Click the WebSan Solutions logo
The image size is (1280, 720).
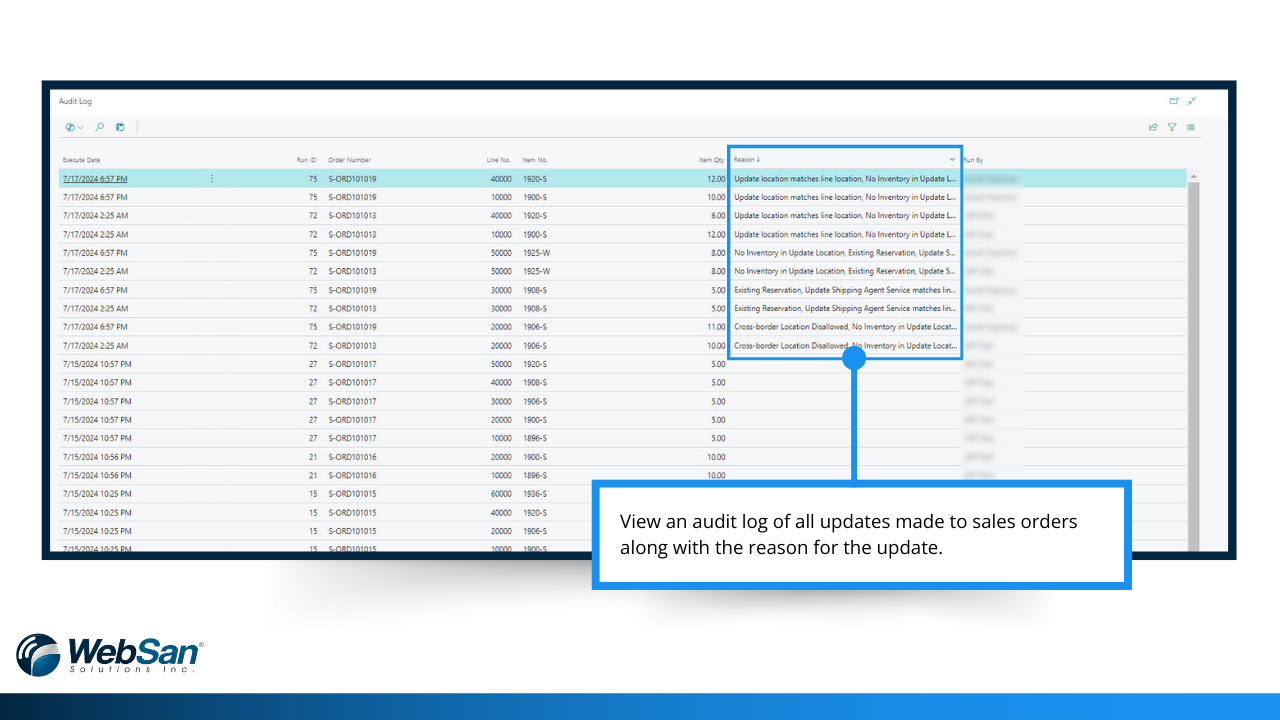[x=110, y=654]
